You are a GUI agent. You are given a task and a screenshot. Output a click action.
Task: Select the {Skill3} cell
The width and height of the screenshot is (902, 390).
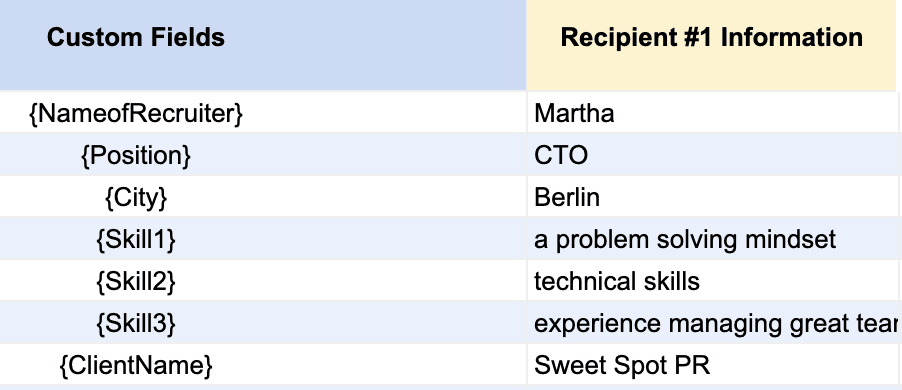click(263, 323)
